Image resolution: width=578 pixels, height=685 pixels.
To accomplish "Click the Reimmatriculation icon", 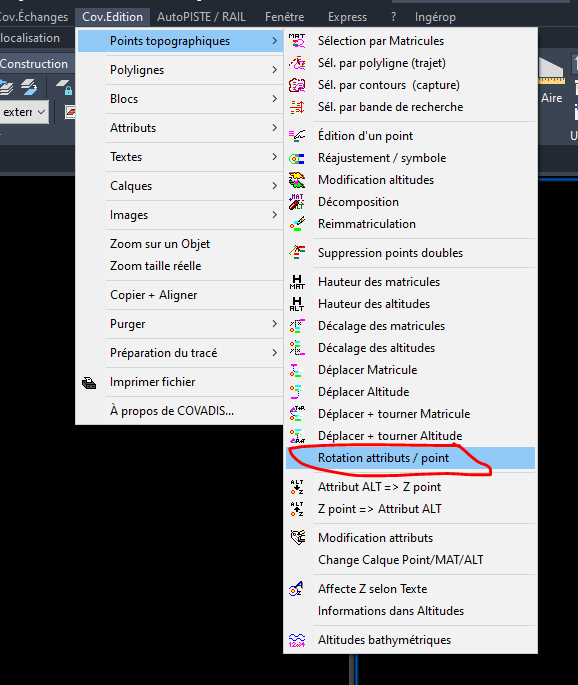I will (297, 224).
